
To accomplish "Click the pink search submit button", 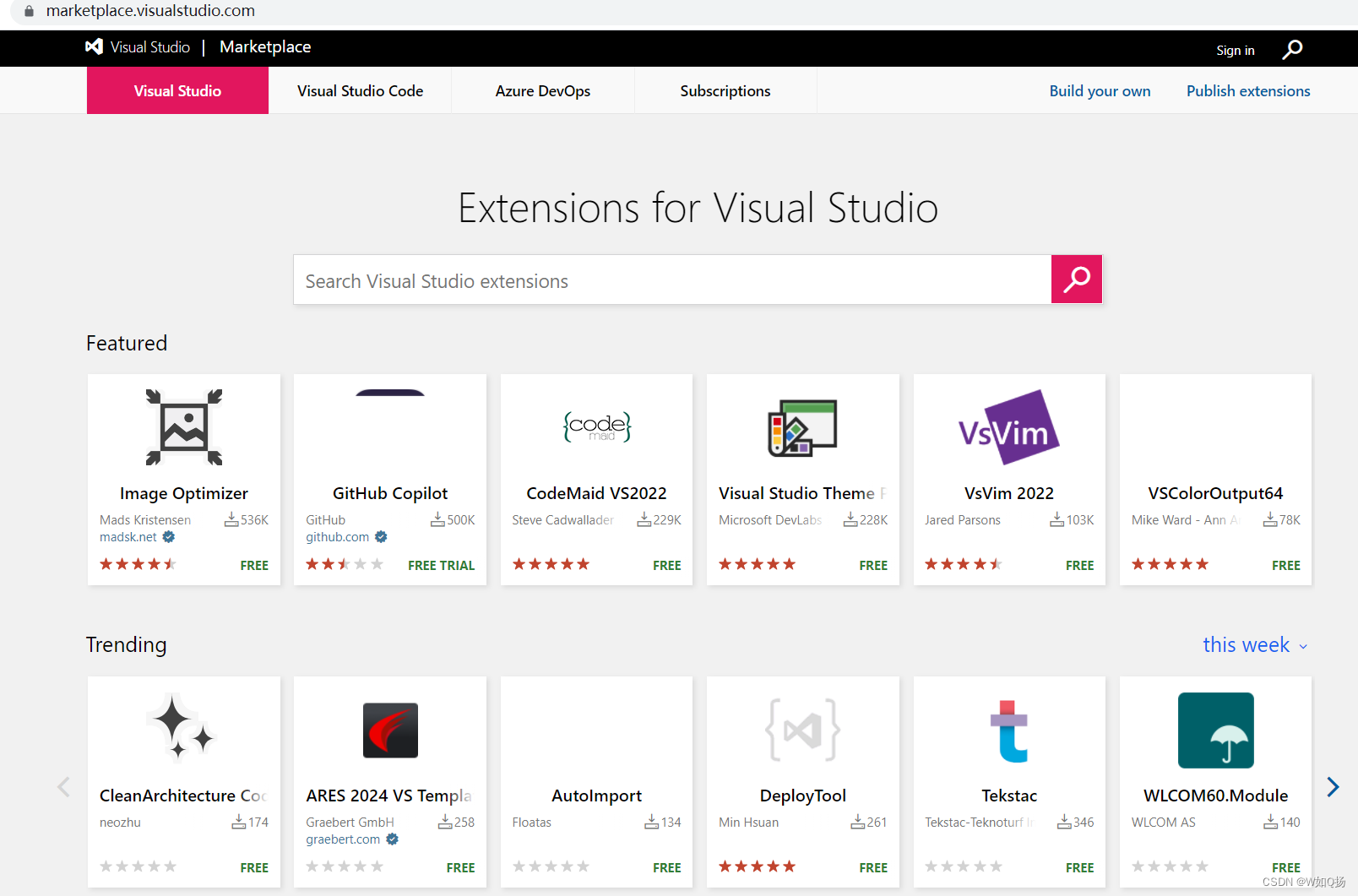I will [1077, 279].
